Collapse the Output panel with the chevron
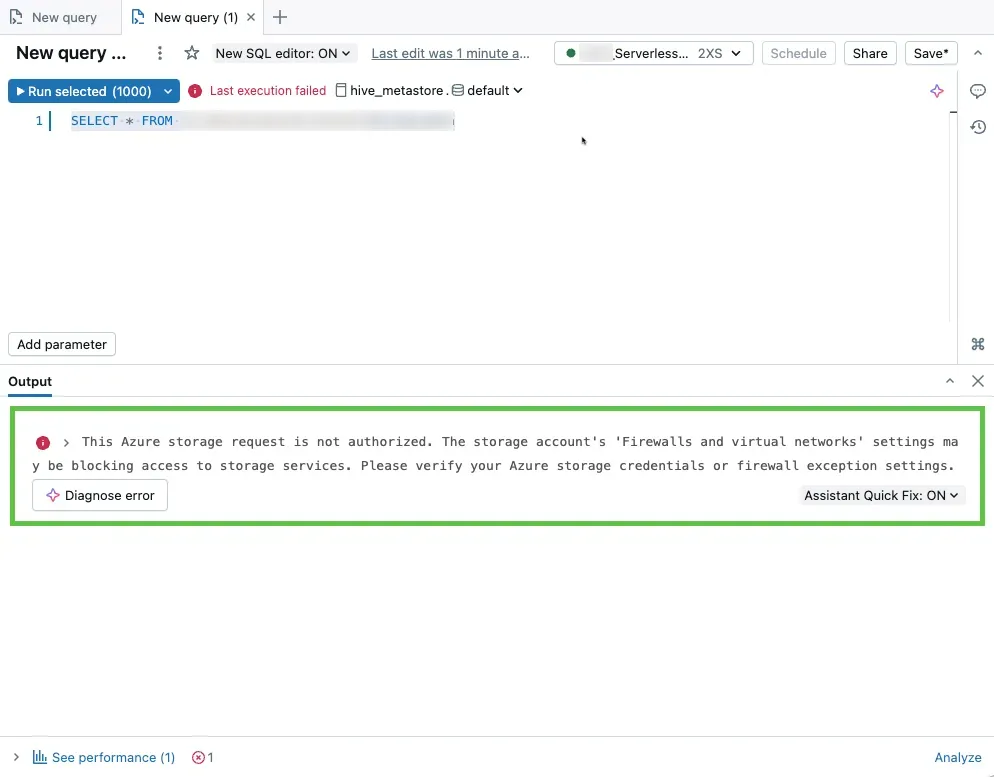Viewport: 994px width, 777px height. [x=950, y=381]
